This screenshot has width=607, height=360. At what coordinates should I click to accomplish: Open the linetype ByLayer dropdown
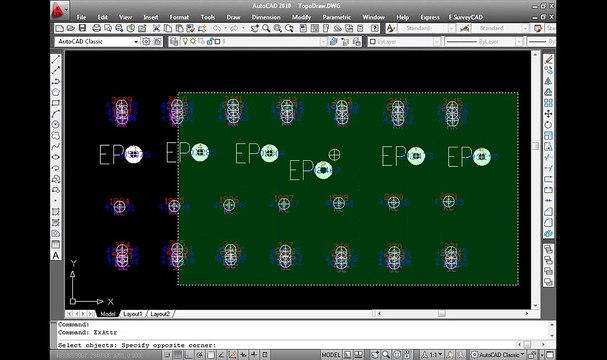(519, 41)
